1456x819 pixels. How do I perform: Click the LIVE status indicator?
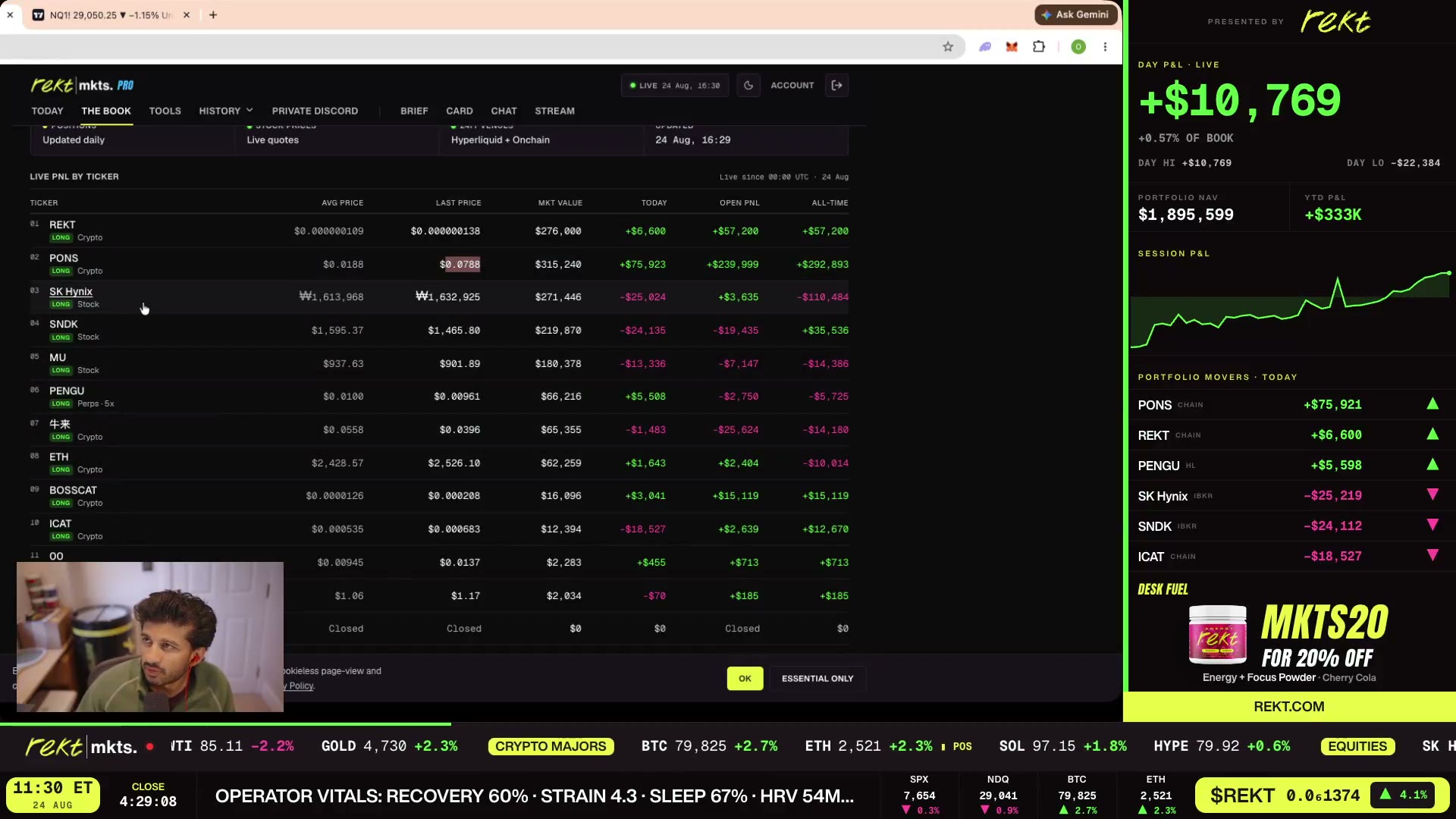675,86
